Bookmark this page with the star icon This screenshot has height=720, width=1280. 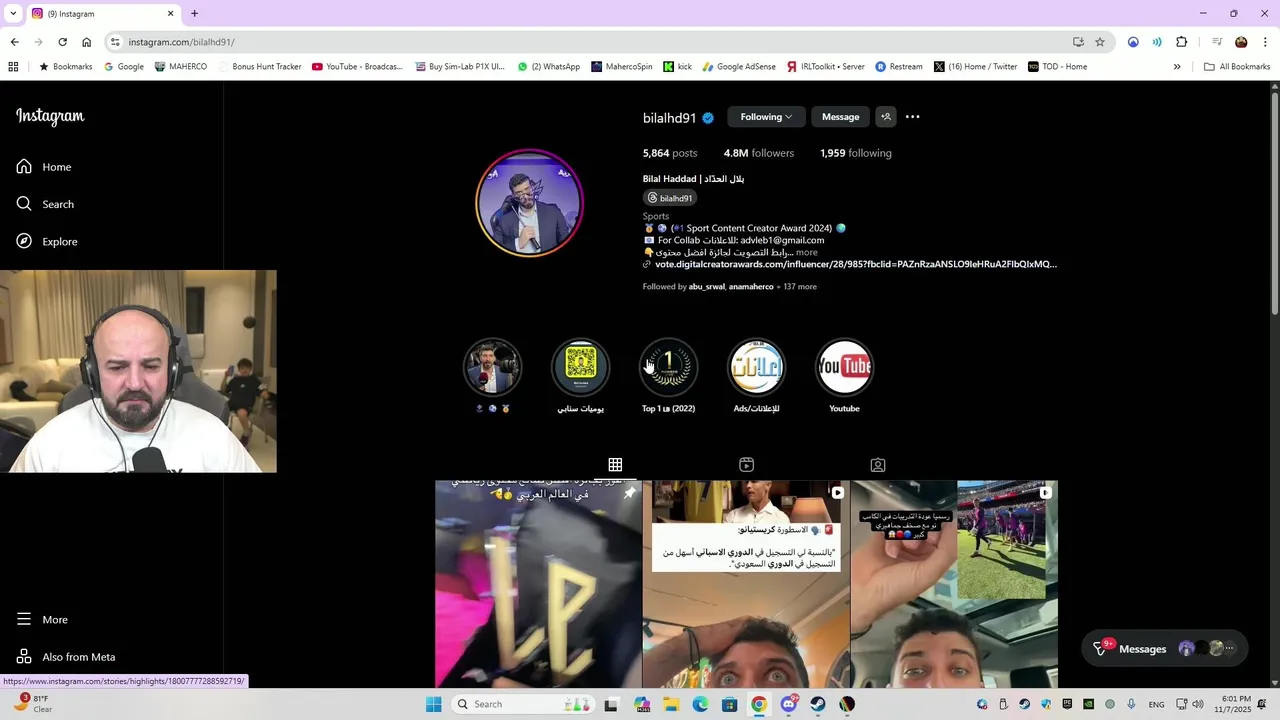tap(1100, 42)
